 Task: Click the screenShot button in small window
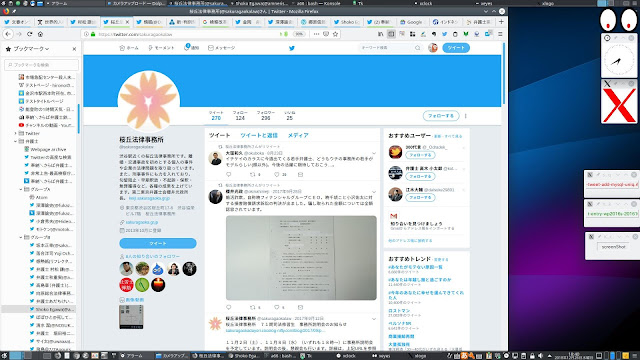coord(613,247)
